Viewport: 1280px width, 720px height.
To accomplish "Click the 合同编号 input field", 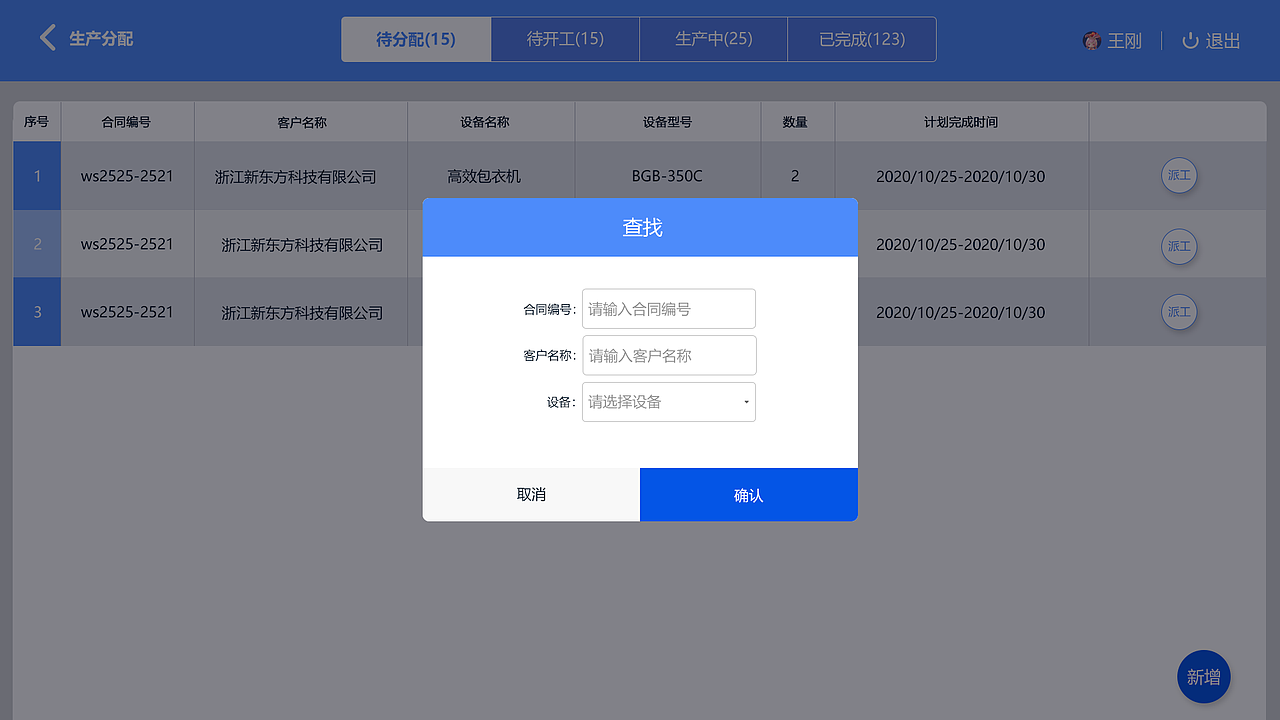I will [668, 308].
